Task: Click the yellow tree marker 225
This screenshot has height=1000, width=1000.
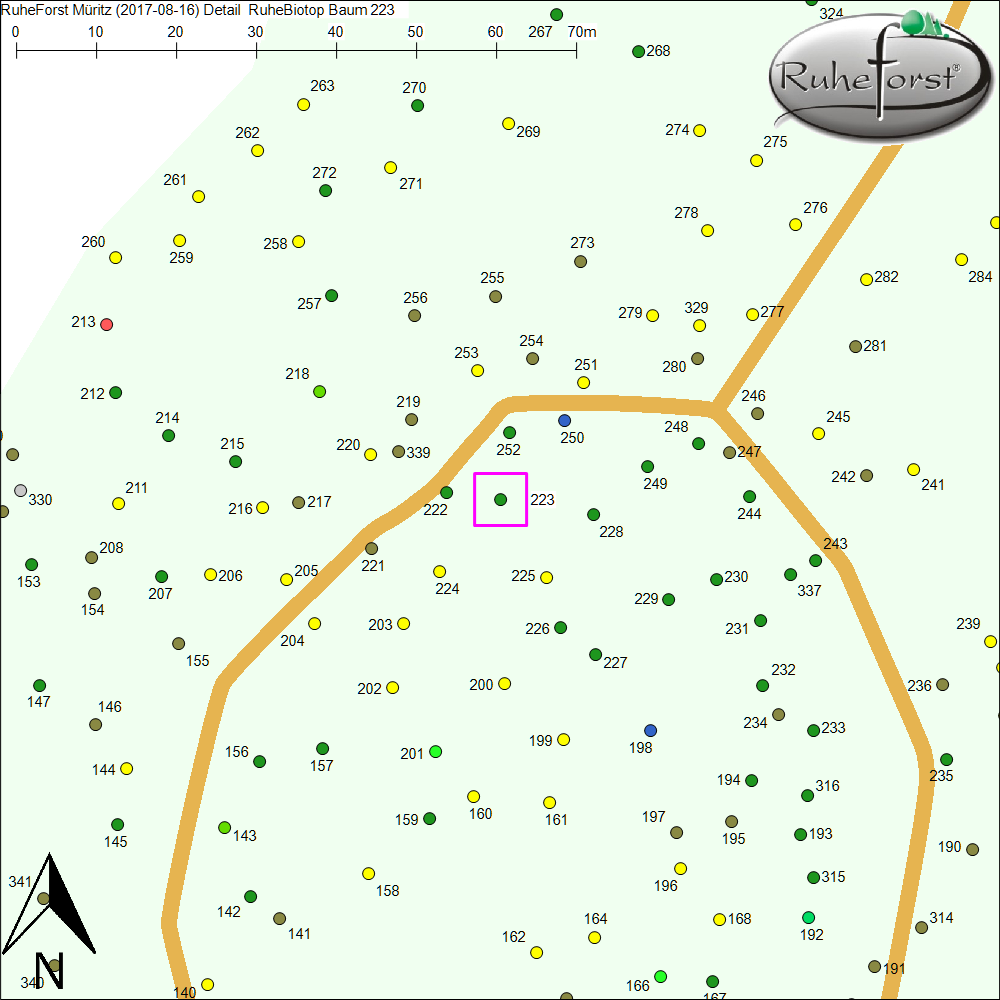Action: [x=546, y=577]
